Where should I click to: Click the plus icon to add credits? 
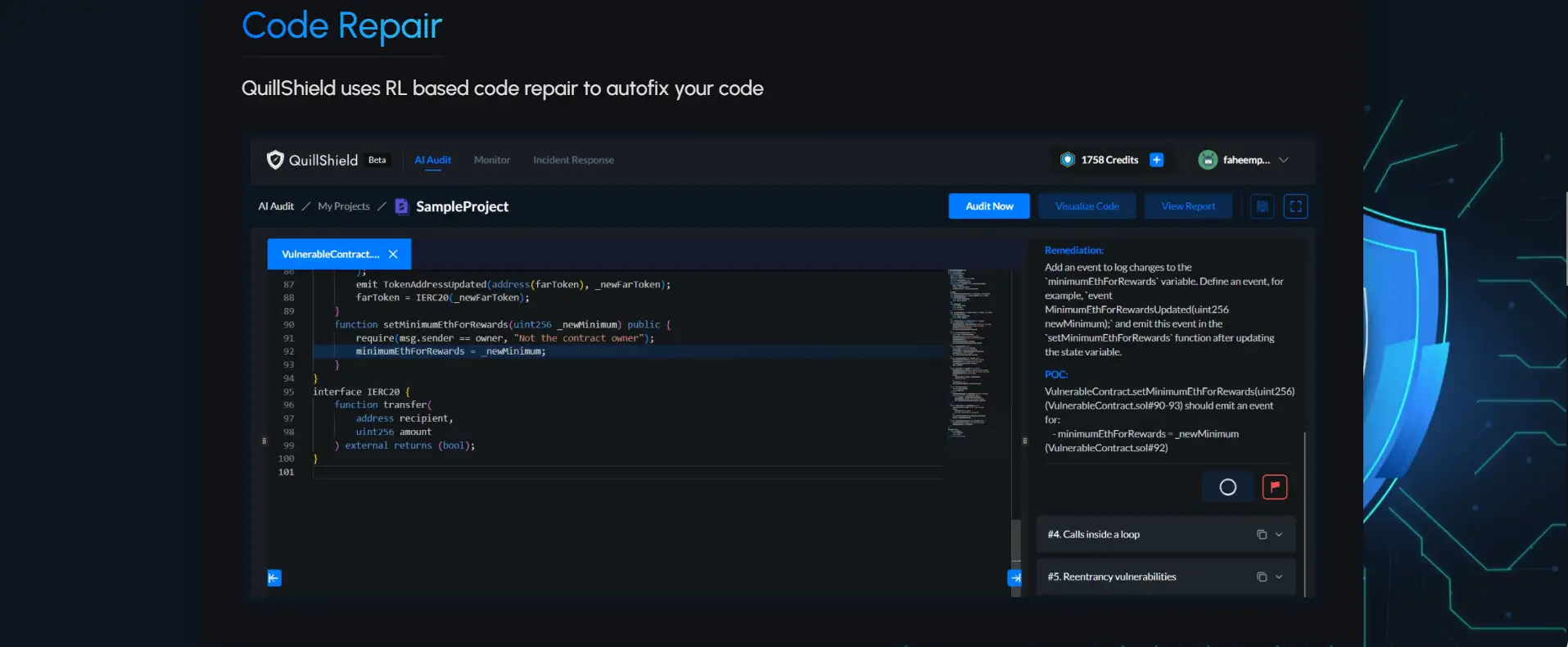[x=1156, y=160]
